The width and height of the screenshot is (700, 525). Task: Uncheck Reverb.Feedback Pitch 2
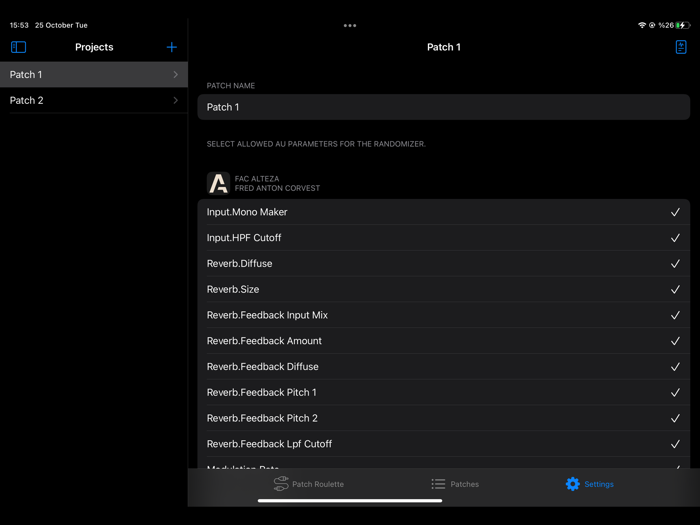point(675,418)
